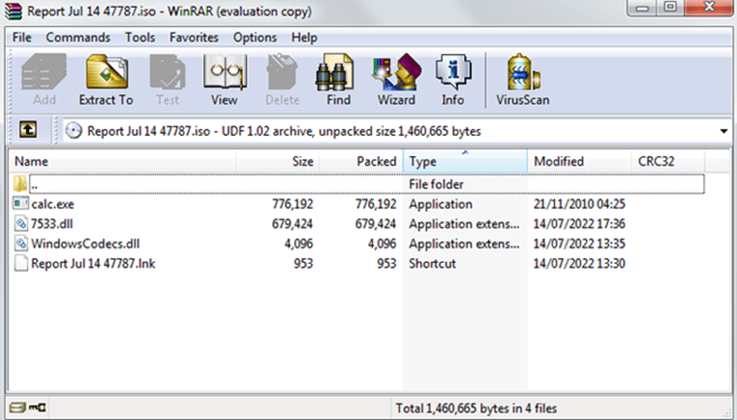Open the Options menu

[255, 37]
